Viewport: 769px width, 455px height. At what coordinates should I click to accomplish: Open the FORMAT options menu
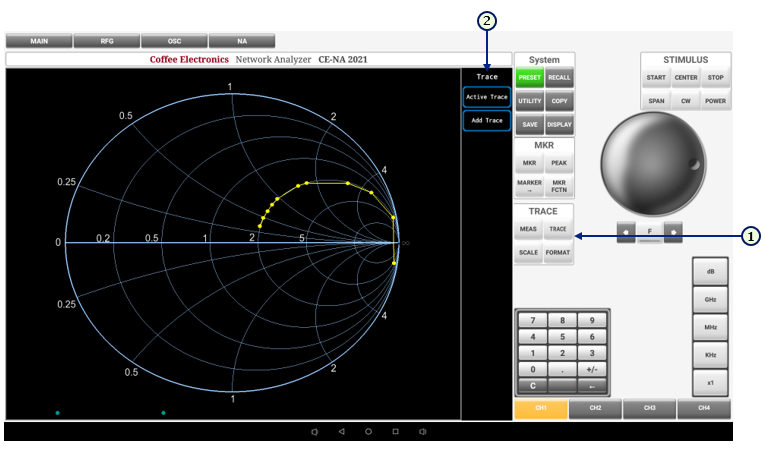(x=558, y=253)
